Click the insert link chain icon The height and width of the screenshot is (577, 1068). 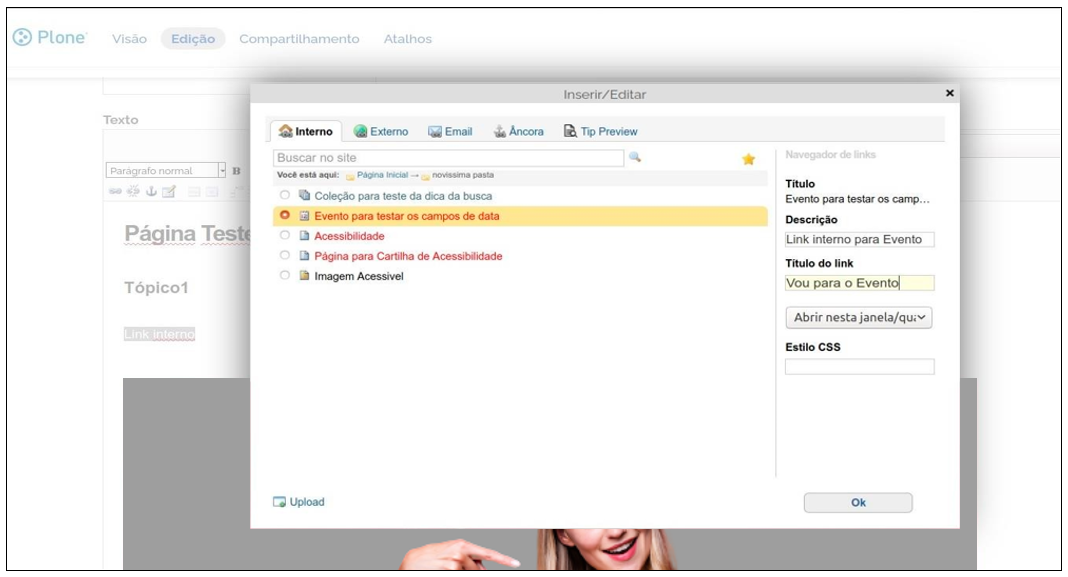coord(114,192)
